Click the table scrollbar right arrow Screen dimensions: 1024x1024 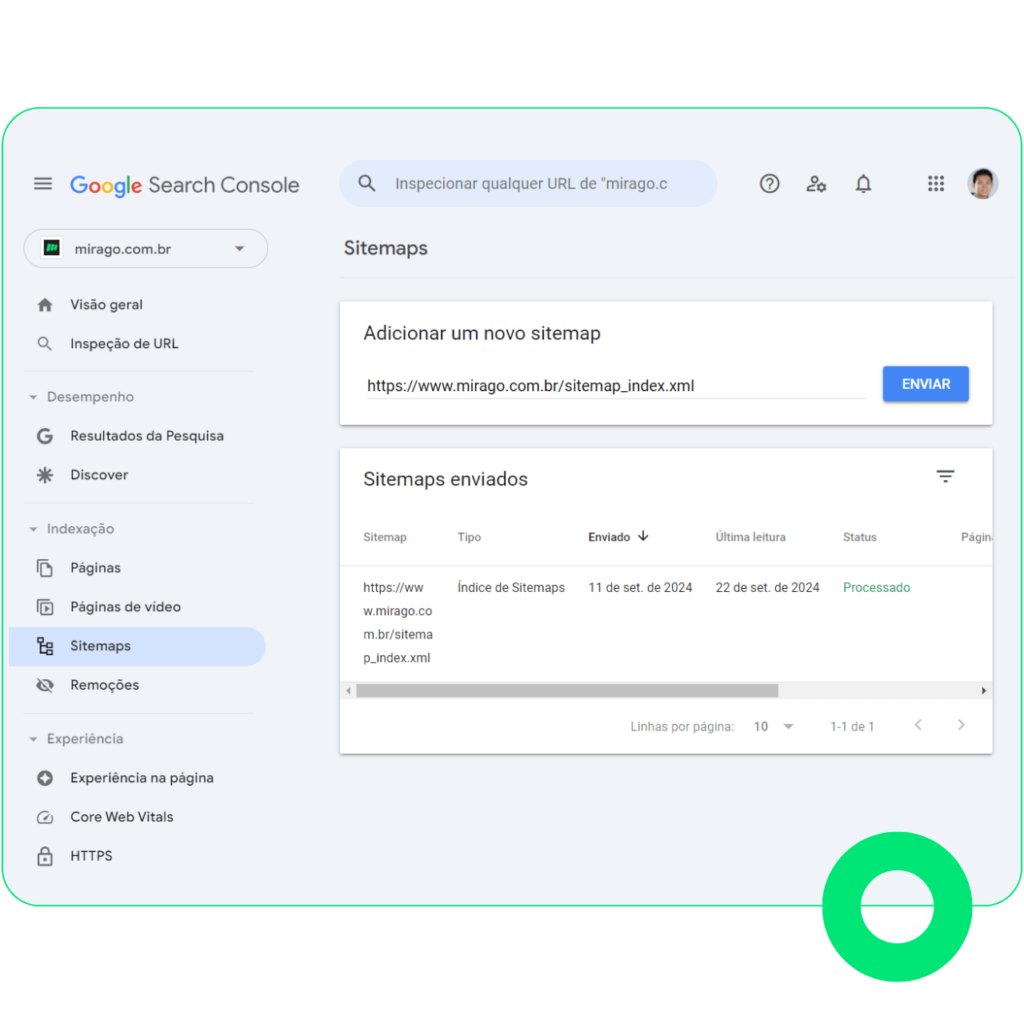click(x=984, y=690)
